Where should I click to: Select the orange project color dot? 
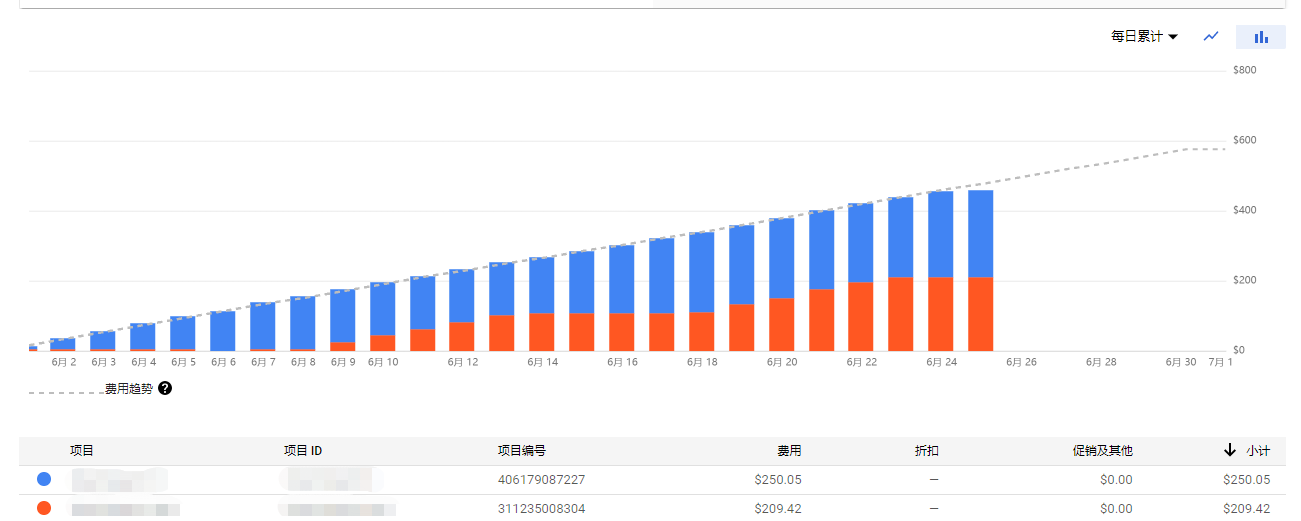click(x=44, y=508)
